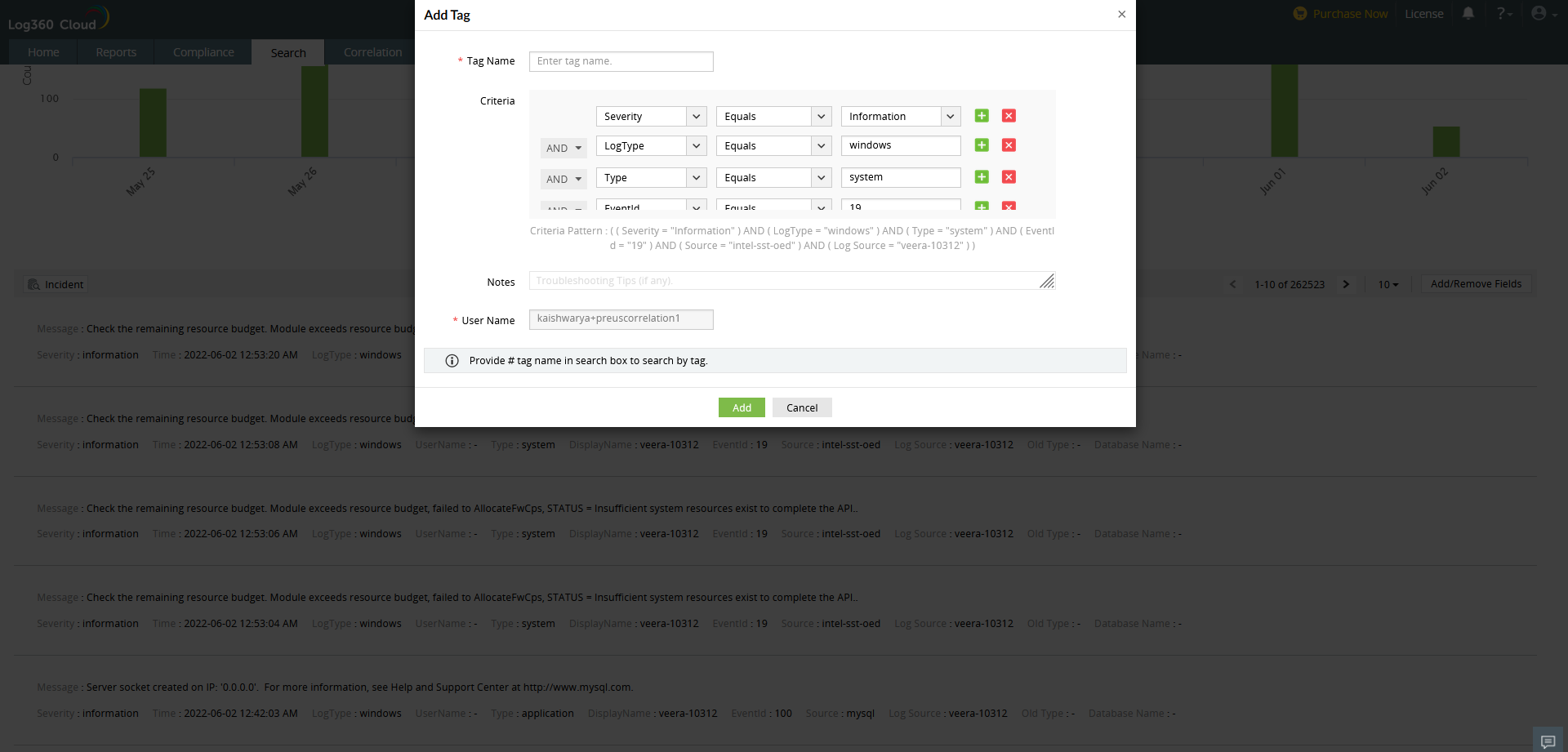Click the help question mark icon
Screen dimensions: 1568x752
pyautogui.click(x=1503, y=13)
